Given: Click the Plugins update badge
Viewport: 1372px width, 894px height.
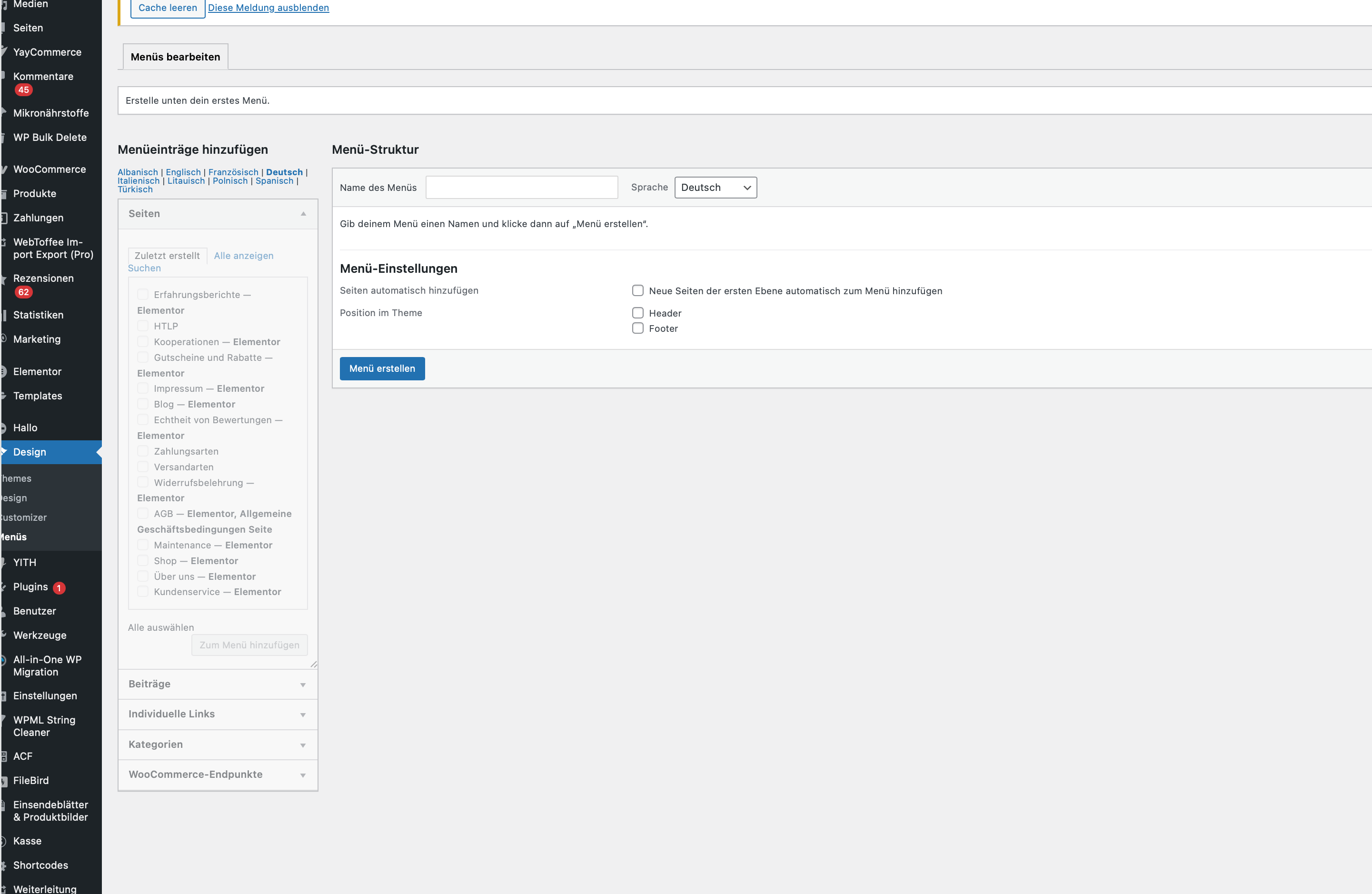Looking at the screenshot, I should point(59,587).
